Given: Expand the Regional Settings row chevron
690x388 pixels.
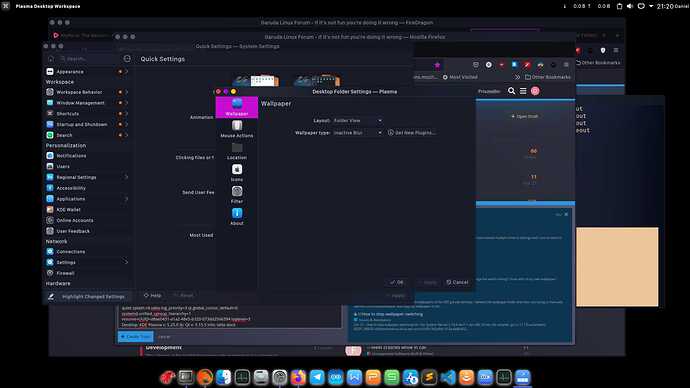Looking at the screenshot, I should (126, 177).
